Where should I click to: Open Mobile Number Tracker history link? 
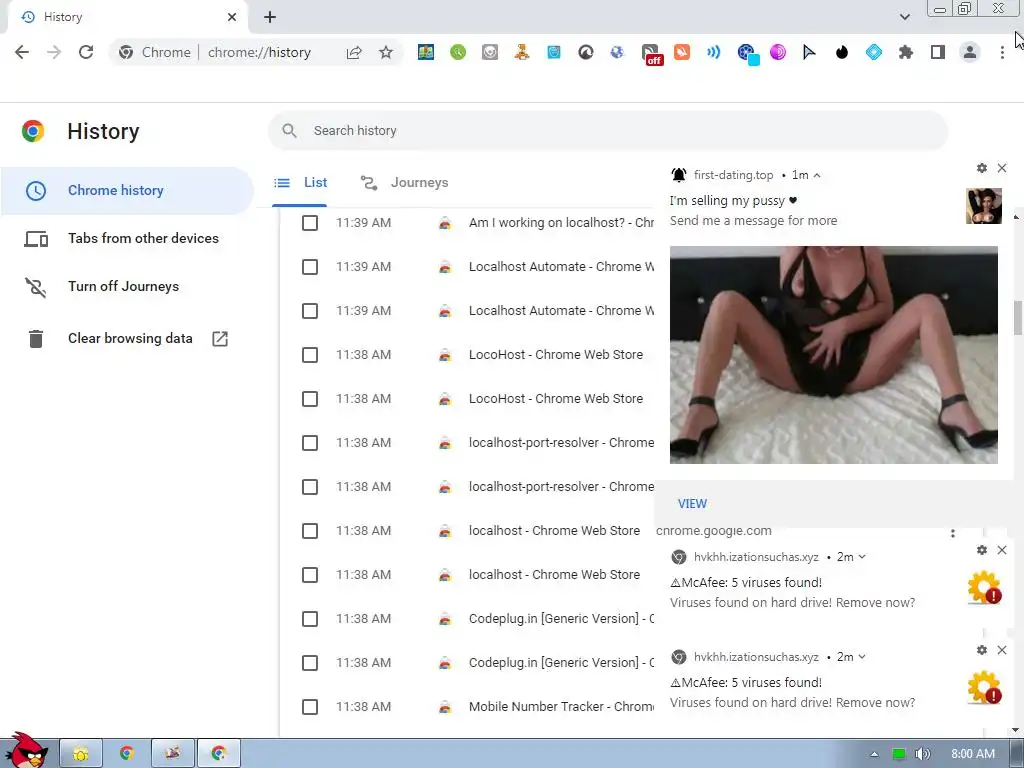pyautogui.click(x=561, y=707)
